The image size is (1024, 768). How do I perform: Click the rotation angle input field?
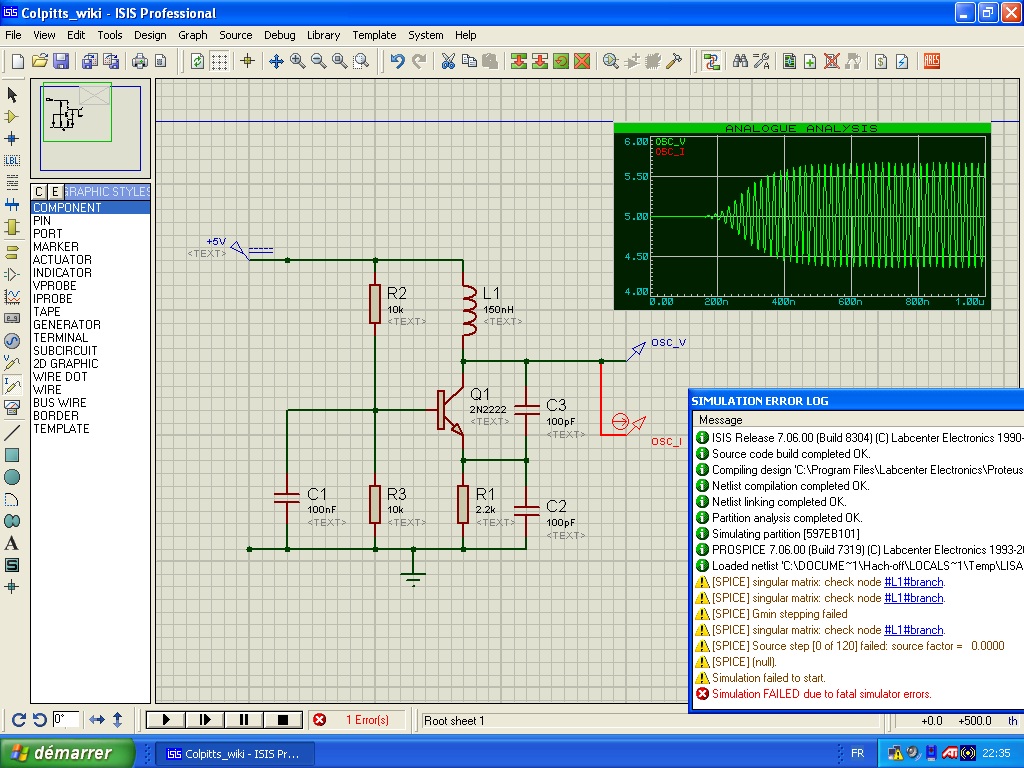click(66, 720)
